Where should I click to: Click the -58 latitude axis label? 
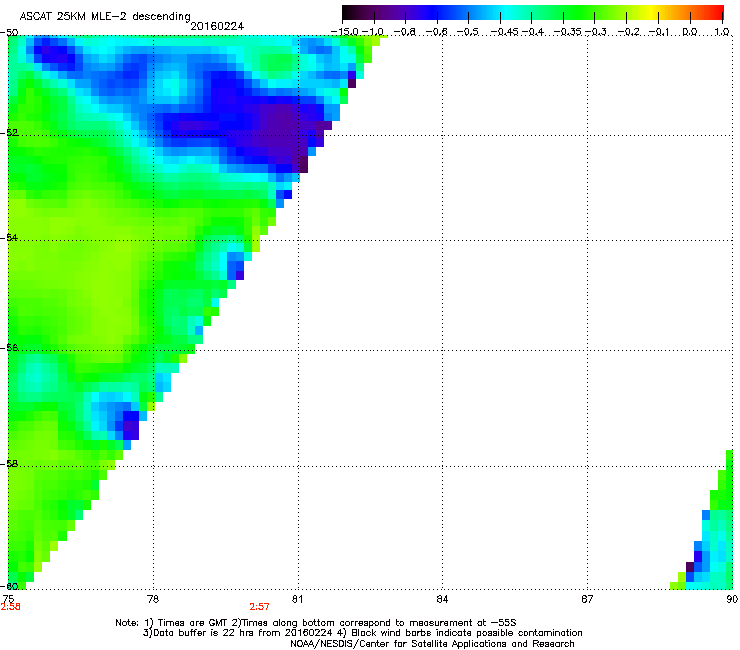[x=9, y=464]
